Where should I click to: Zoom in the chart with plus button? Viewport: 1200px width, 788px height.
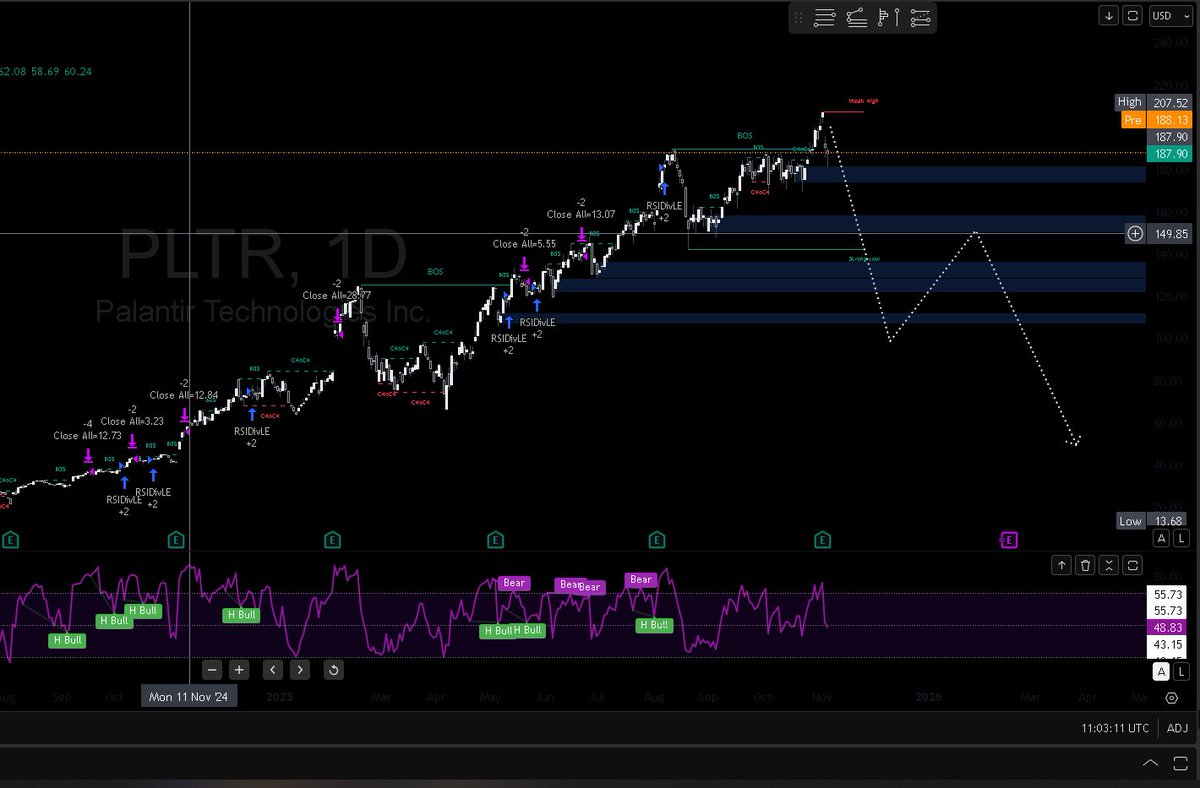pos(239,670)
